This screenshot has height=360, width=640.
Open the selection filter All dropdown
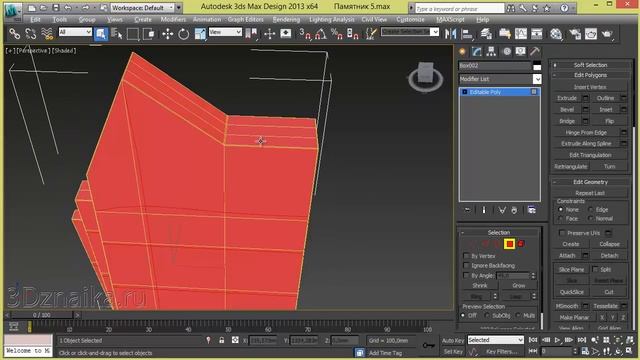(x=75, y=32)
